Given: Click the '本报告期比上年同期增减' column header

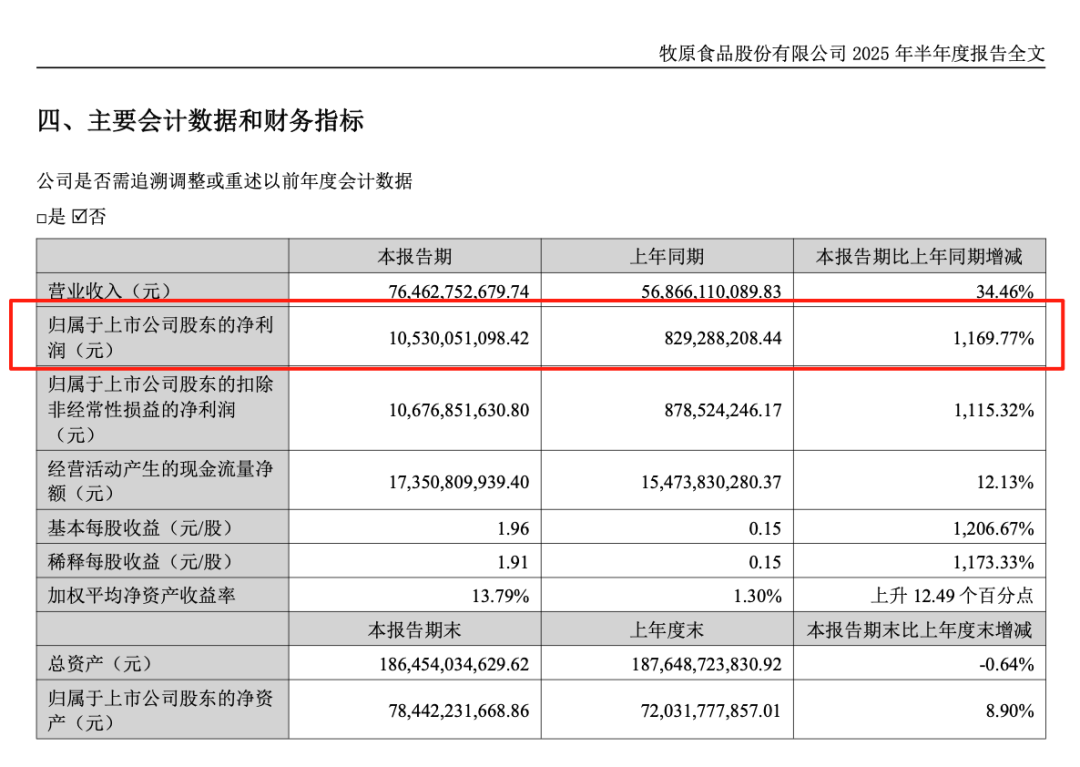Looking at the screenshot, I should tap(919, 257).
